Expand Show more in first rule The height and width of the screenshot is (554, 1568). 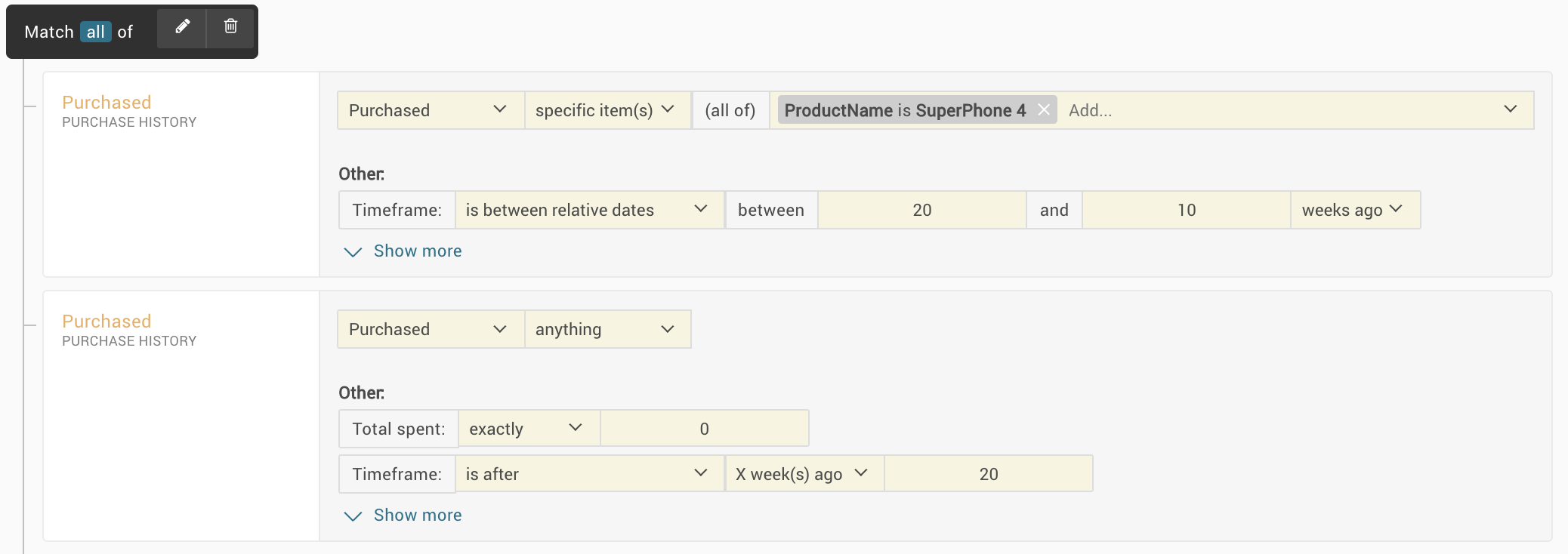click(403, 251)
